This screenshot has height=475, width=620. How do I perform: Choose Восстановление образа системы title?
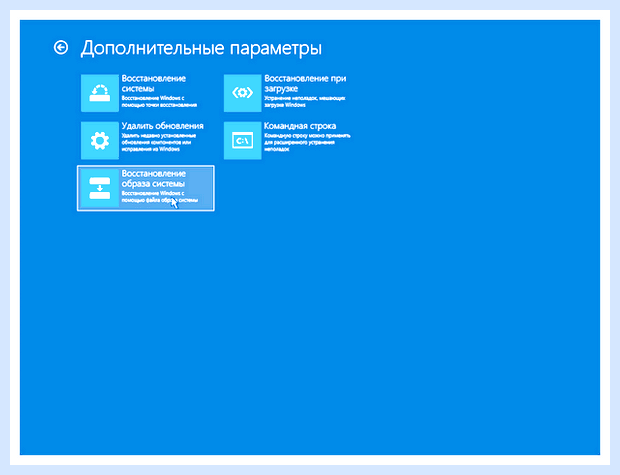click(x=153, y=178)
